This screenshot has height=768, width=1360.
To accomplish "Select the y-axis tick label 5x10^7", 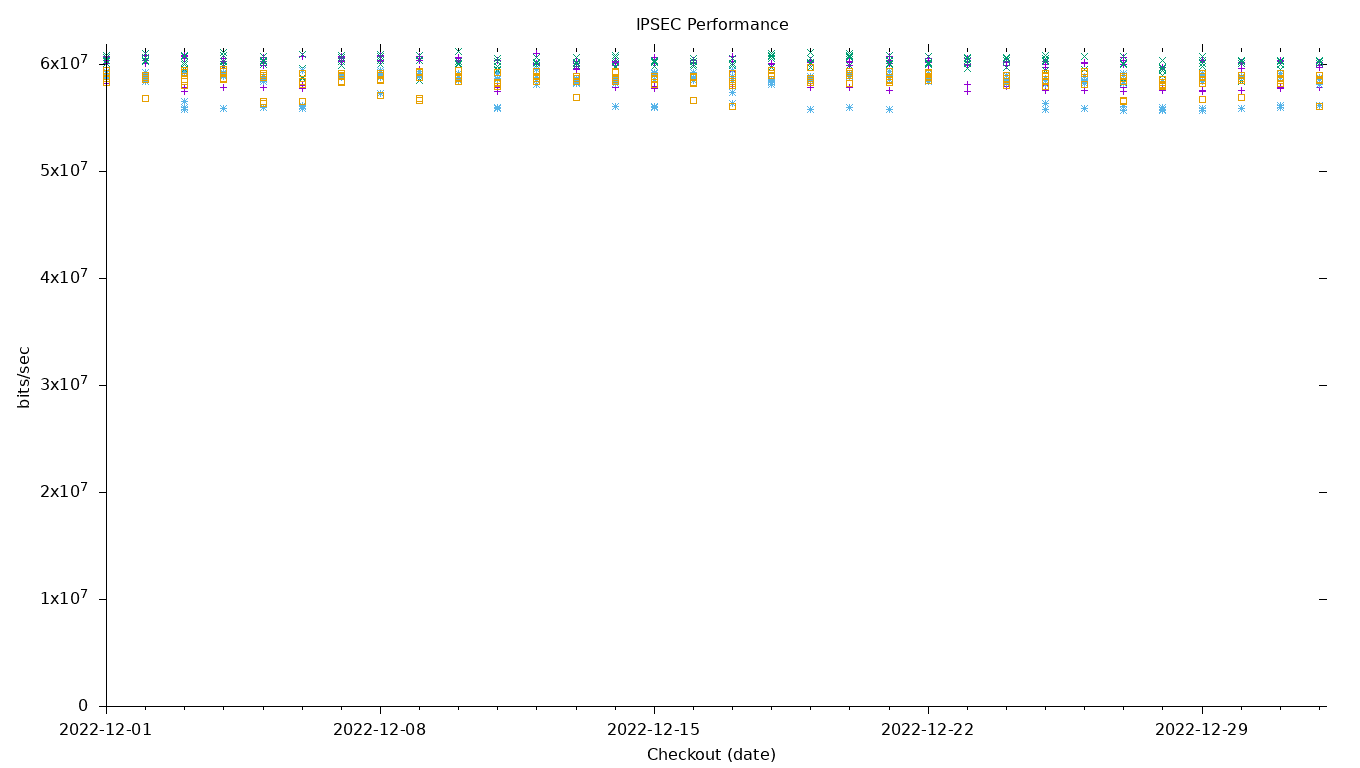I will click(x=64, y=170).
